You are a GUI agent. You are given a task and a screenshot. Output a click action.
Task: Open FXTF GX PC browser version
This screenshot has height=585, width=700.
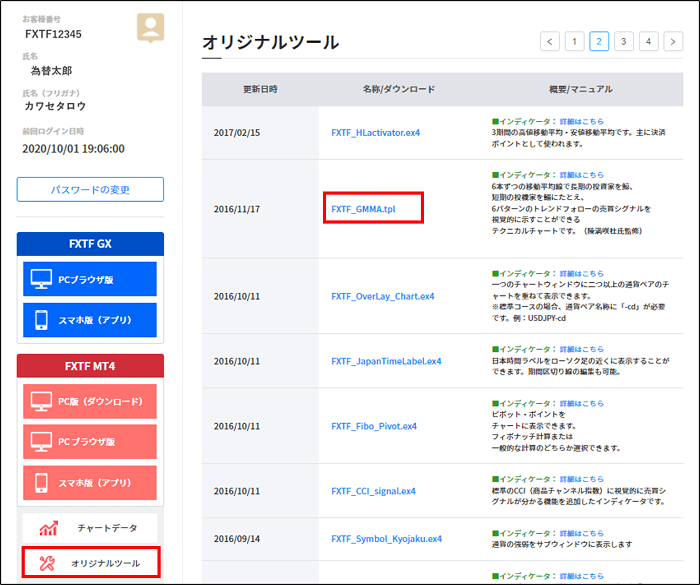coord(90,279)
